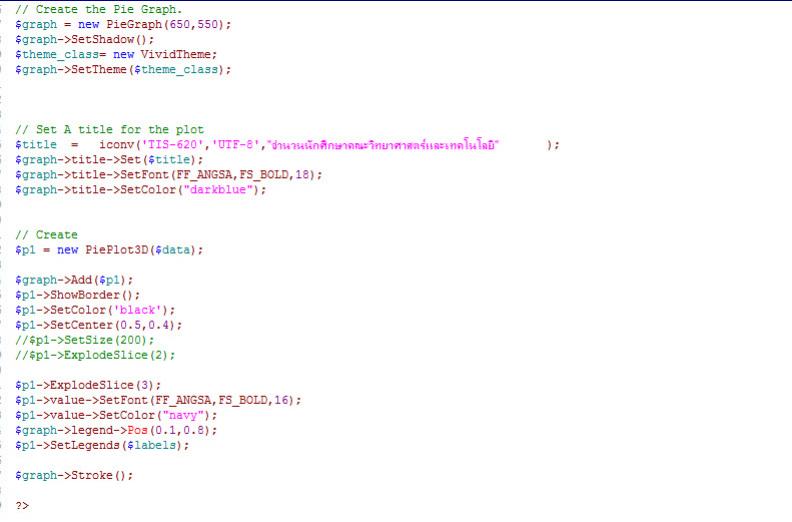Click the line "$graph->Stroke();"
792x522 pixels.
[74, 475]
